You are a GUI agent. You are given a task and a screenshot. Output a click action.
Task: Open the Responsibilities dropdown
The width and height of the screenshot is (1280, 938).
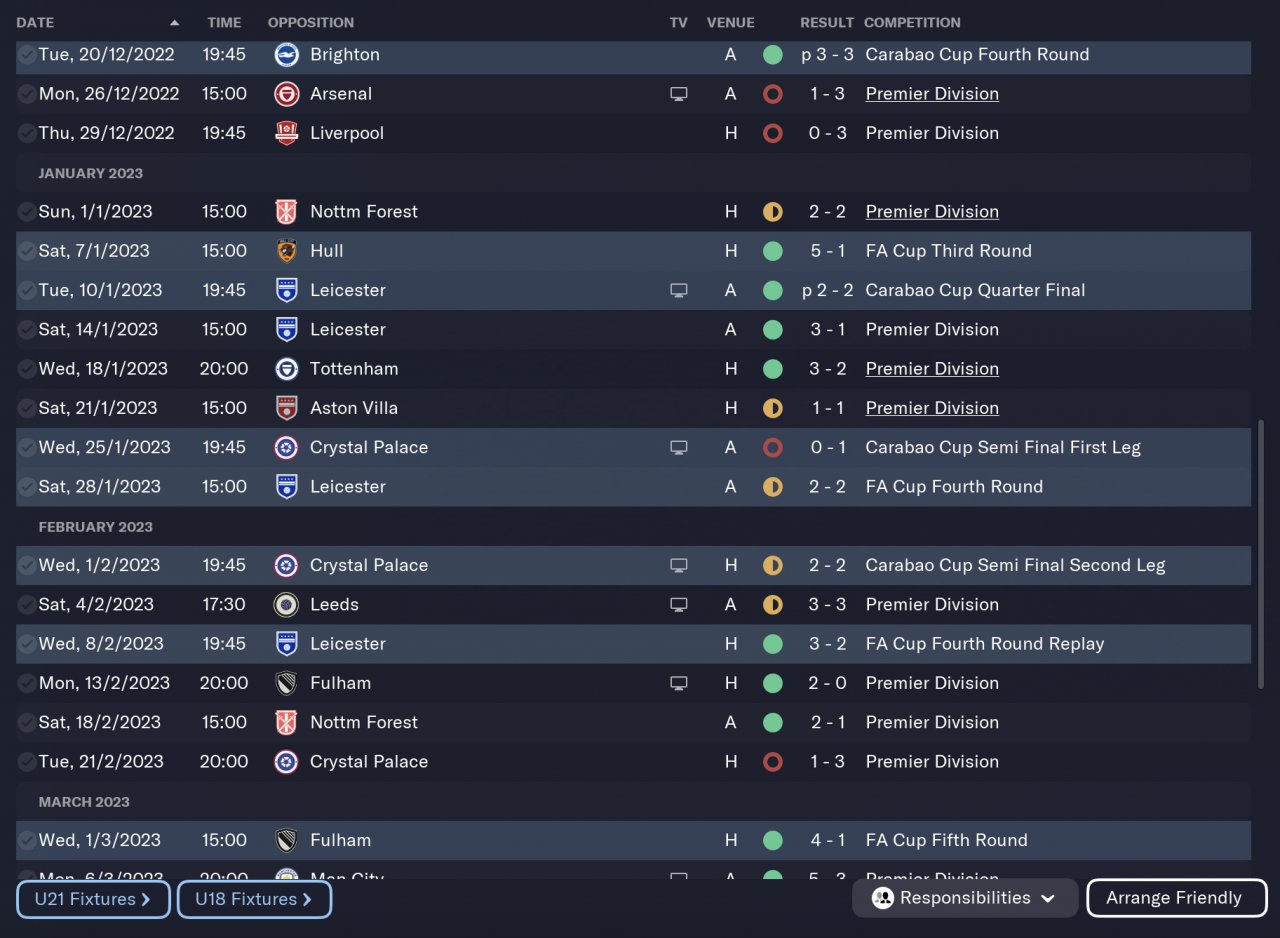965,898
